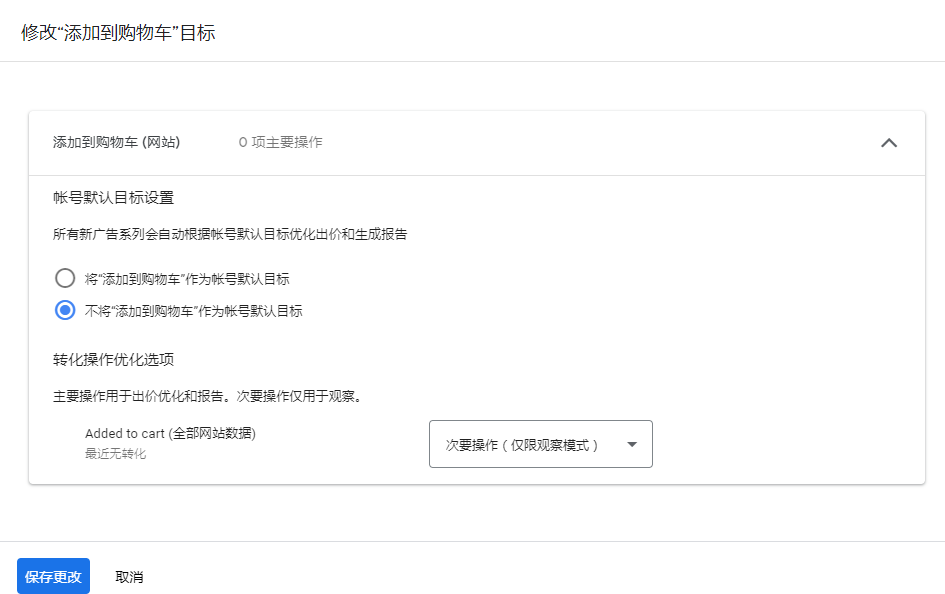945x594 pixels.
Task: Click the dropdown arrow beside 次要操作（仅限观察模式）
Action: (632, 444)
